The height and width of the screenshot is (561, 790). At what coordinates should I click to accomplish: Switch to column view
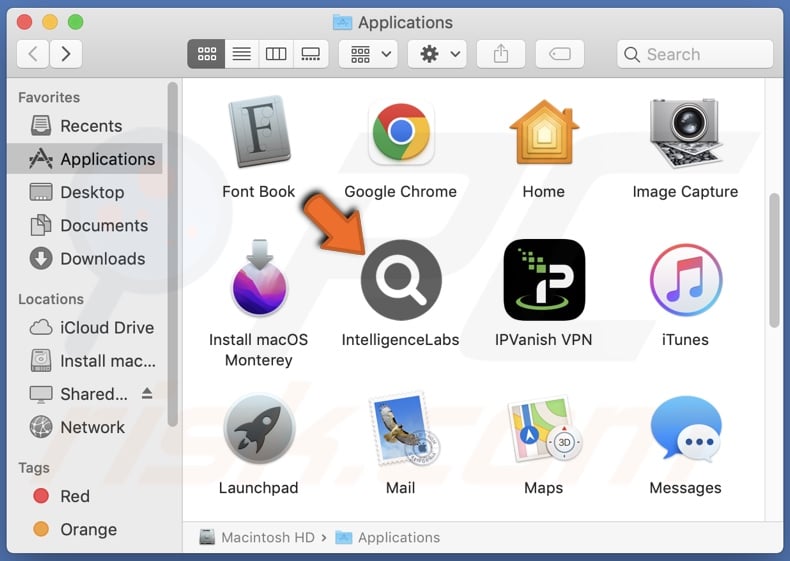(276, 54)
